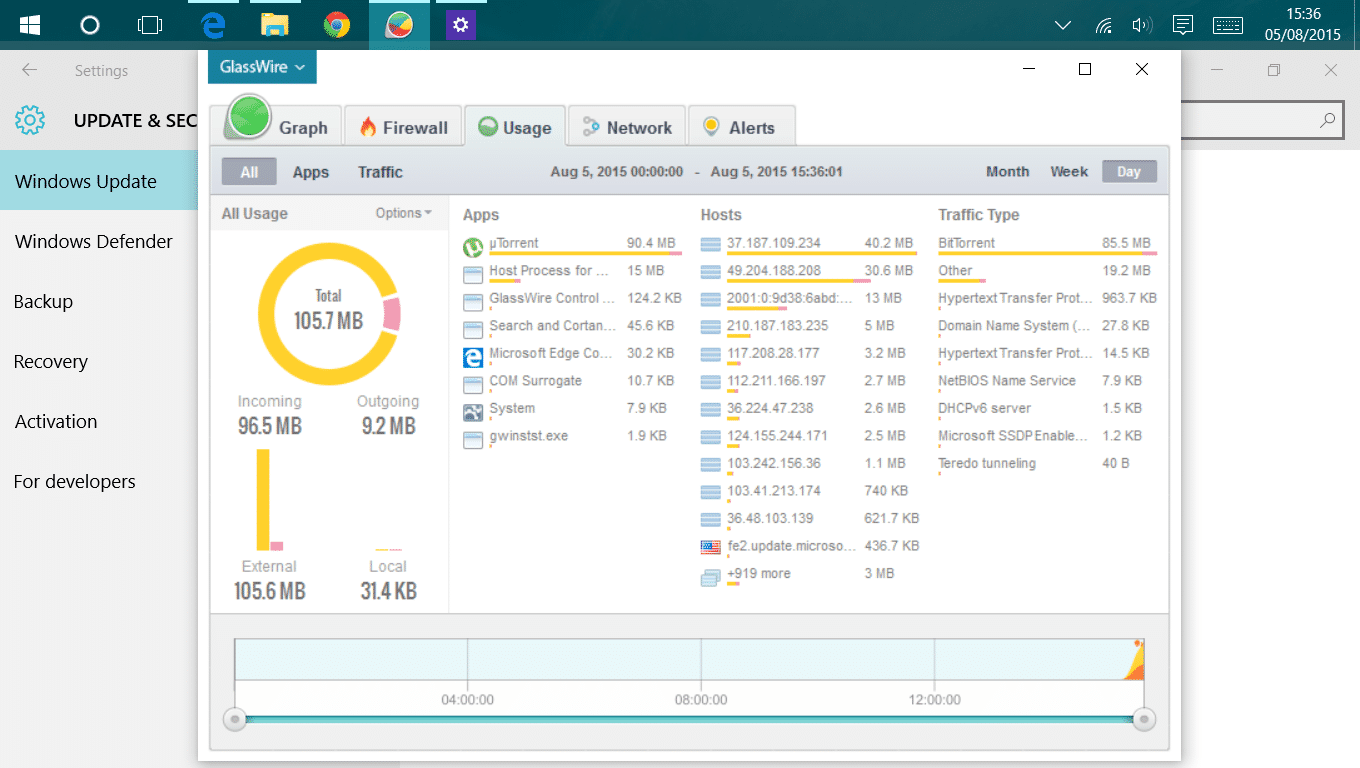This screenshot has height=768, width=1360.
Task: Launch Microsoft Edge from the taskbar
Action: [x=213, y=25]
